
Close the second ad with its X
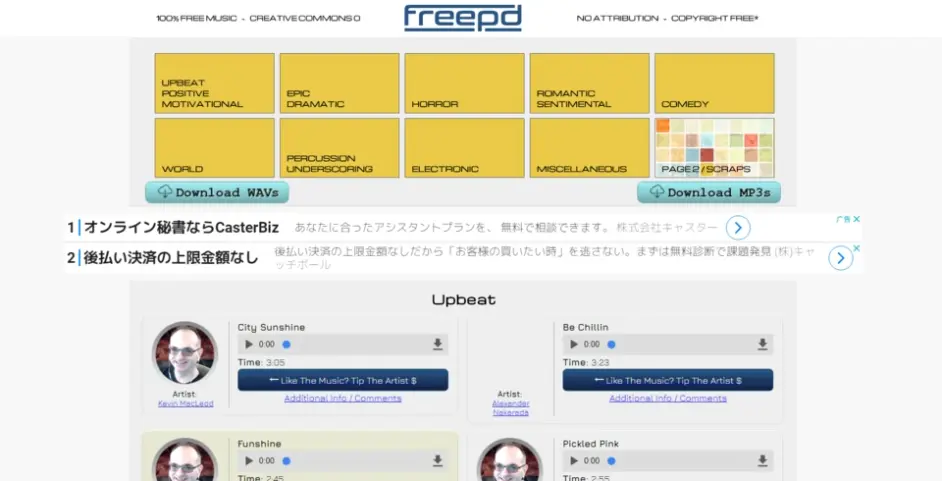point(857,248)
